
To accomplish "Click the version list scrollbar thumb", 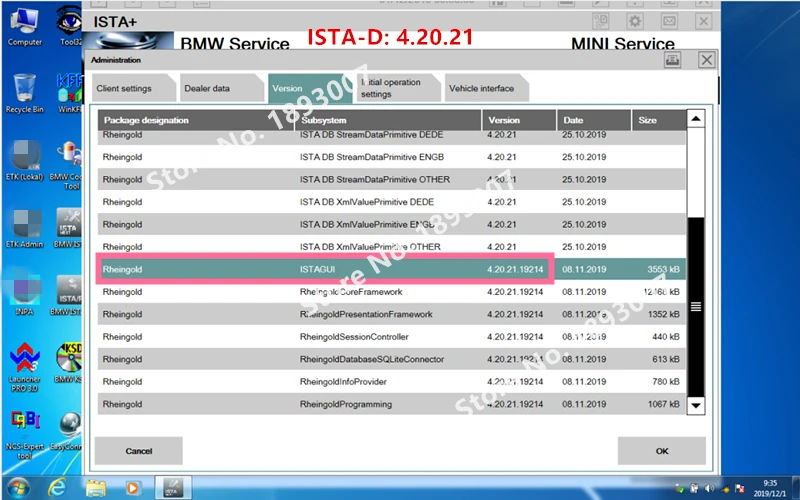I will (696, 307).
